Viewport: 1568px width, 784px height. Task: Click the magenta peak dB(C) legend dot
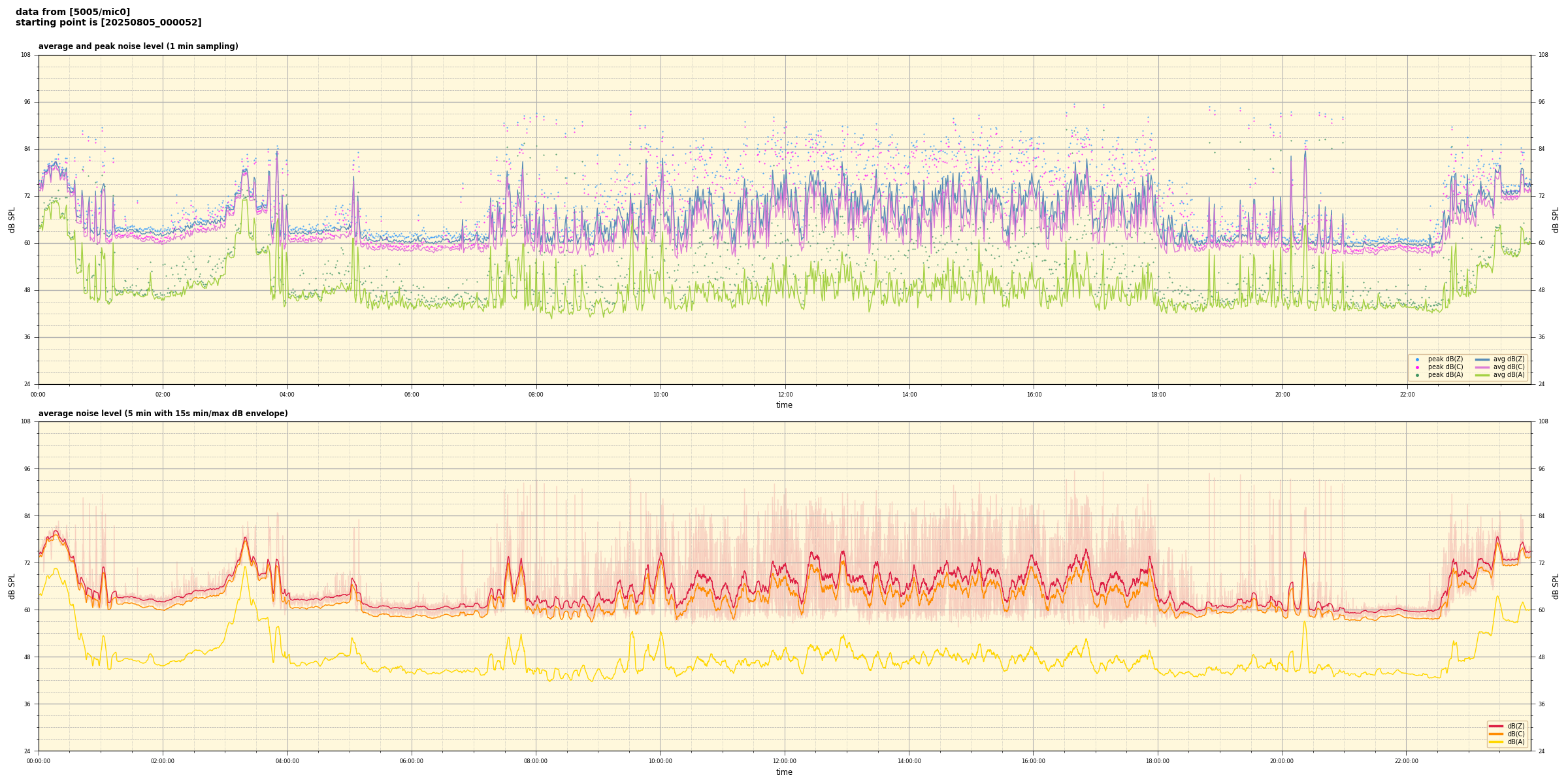(x=1417, y=367)
